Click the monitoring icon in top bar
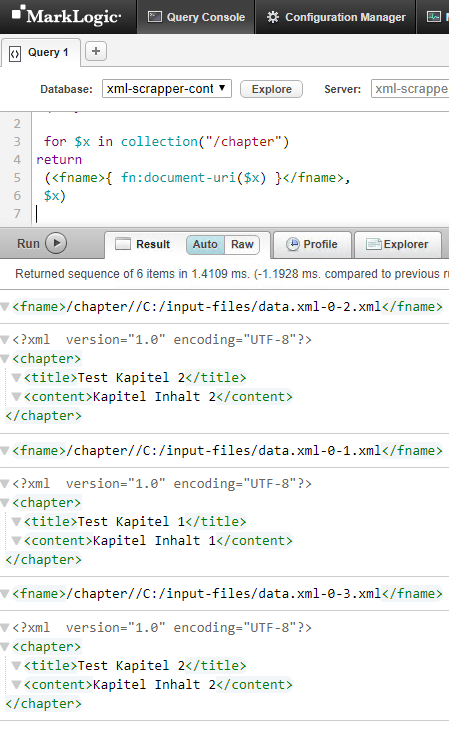This screenshot has height=732, width=449. [x=434, y=17]
